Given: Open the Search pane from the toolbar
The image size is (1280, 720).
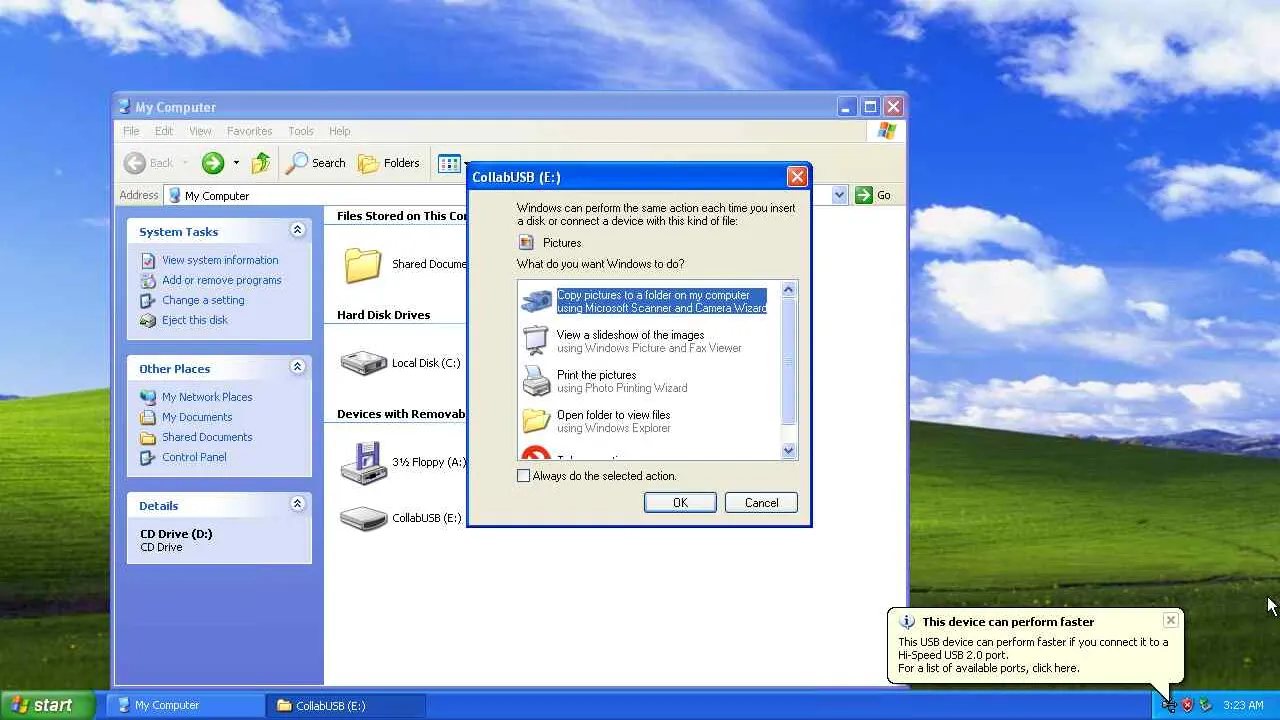Looking at the screenshot, I should tap(315, 163).
